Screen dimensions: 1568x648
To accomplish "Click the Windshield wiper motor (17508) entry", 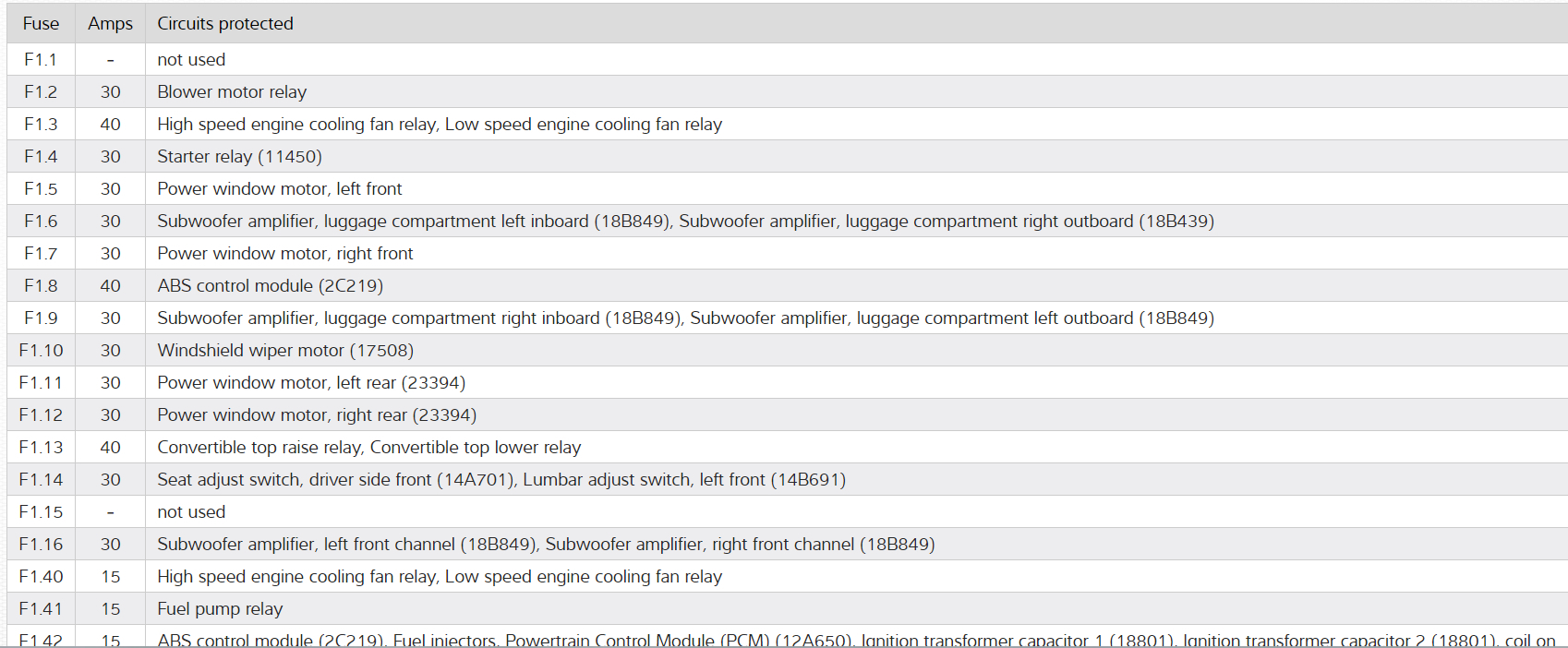I will click(285, 351).
